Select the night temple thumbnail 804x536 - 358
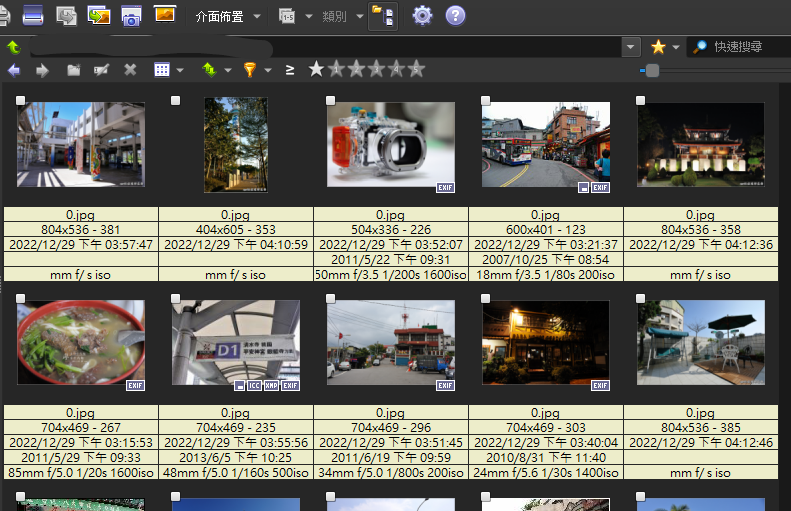 701,145
